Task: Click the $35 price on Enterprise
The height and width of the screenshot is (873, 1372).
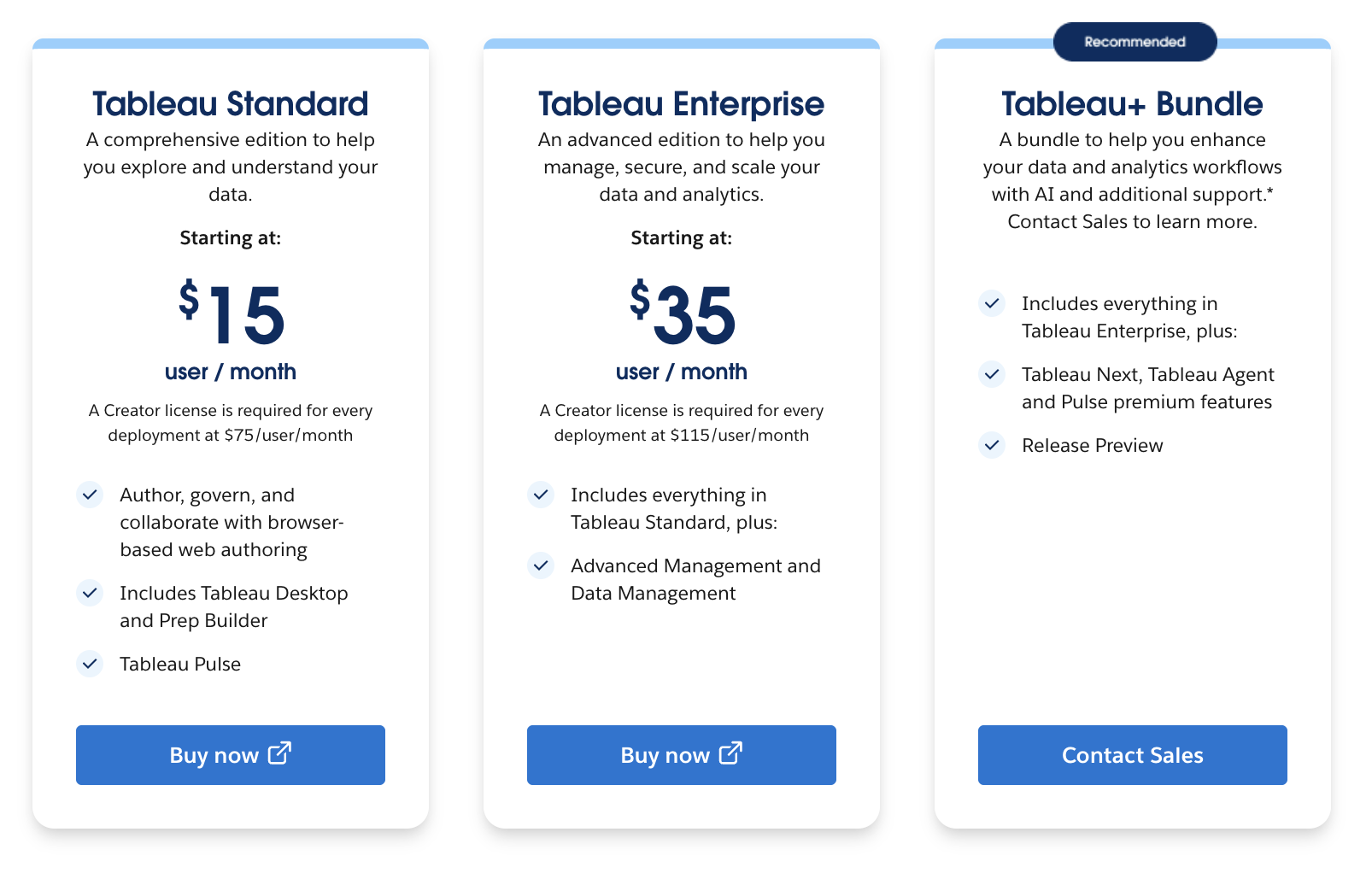Action: [683, 313]
